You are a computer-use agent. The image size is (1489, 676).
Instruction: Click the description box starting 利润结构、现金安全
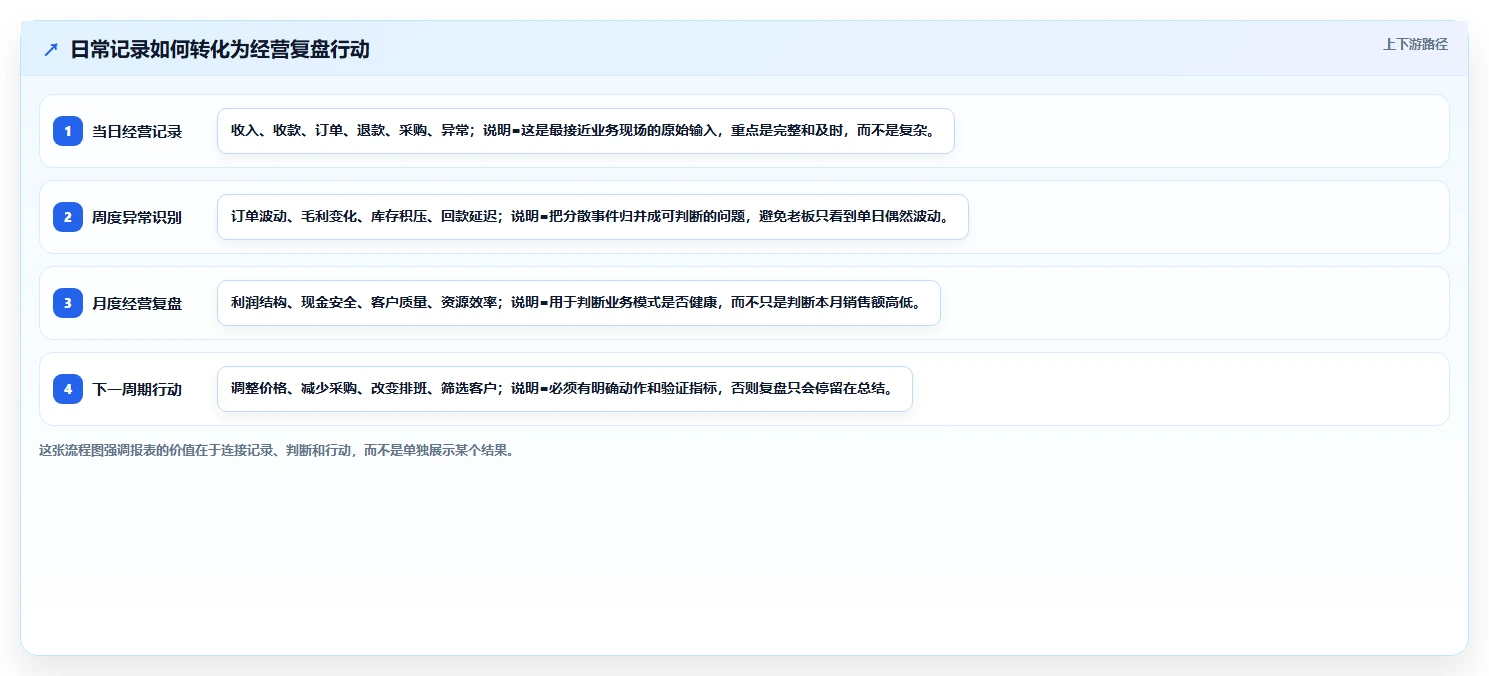click(x=579, y=303)
